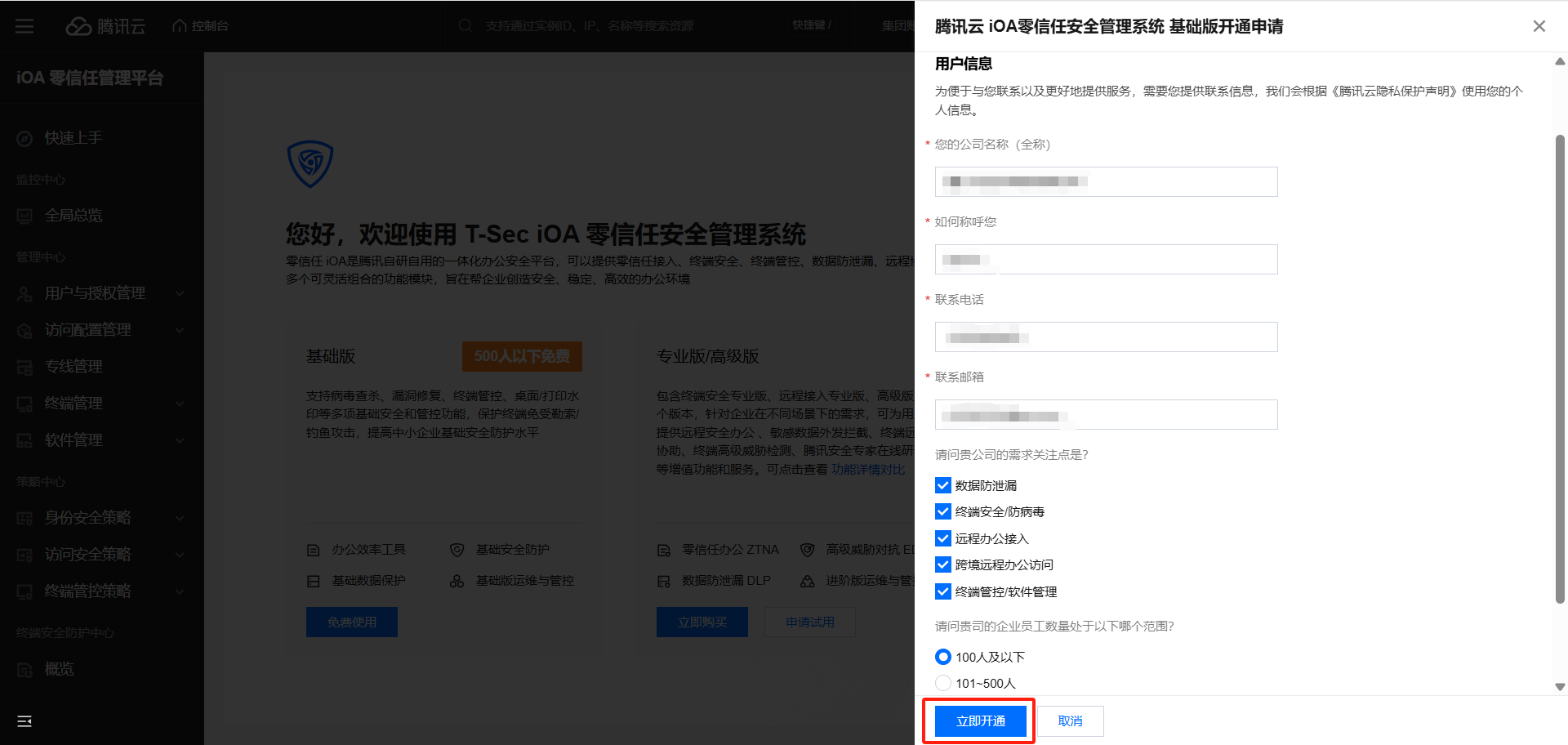Click the 联系邮箱 input field

point(1106,414)
